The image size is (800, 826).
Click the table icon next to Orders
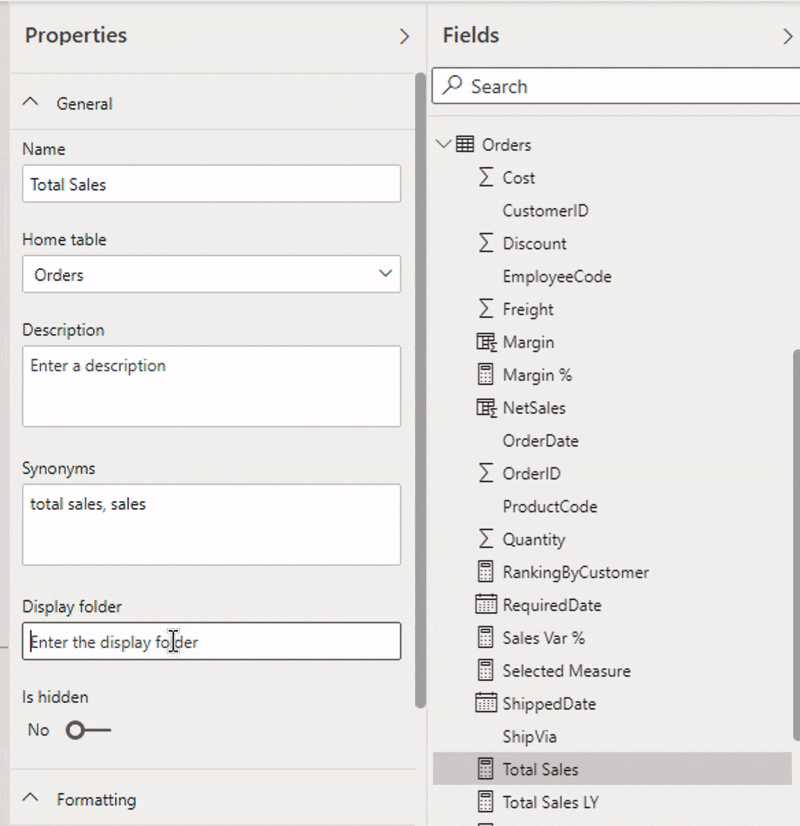pos(466,144)
